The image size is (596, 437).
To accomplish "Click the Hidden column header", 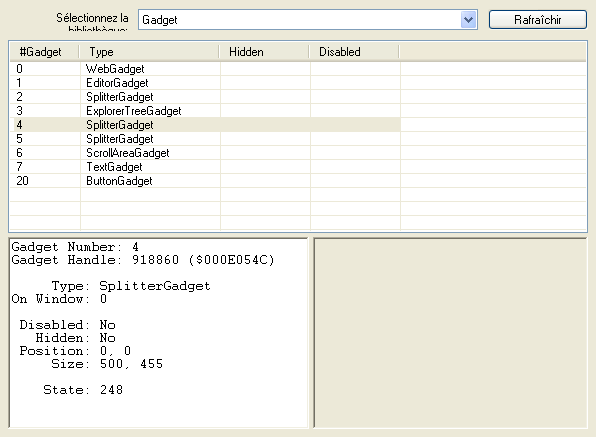I will click(264, 52).
